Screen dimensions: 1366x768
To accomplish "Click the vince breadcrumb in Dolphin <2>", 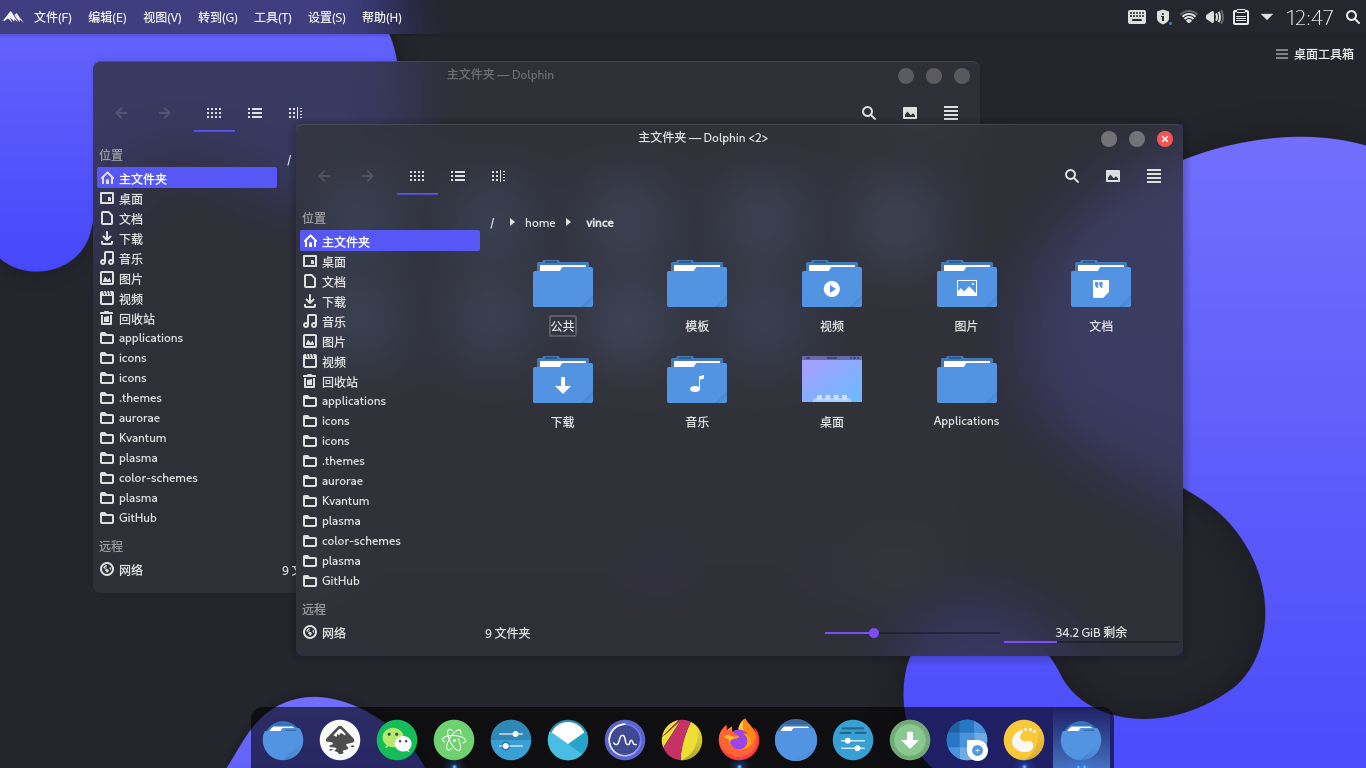I will coord(600,223).
